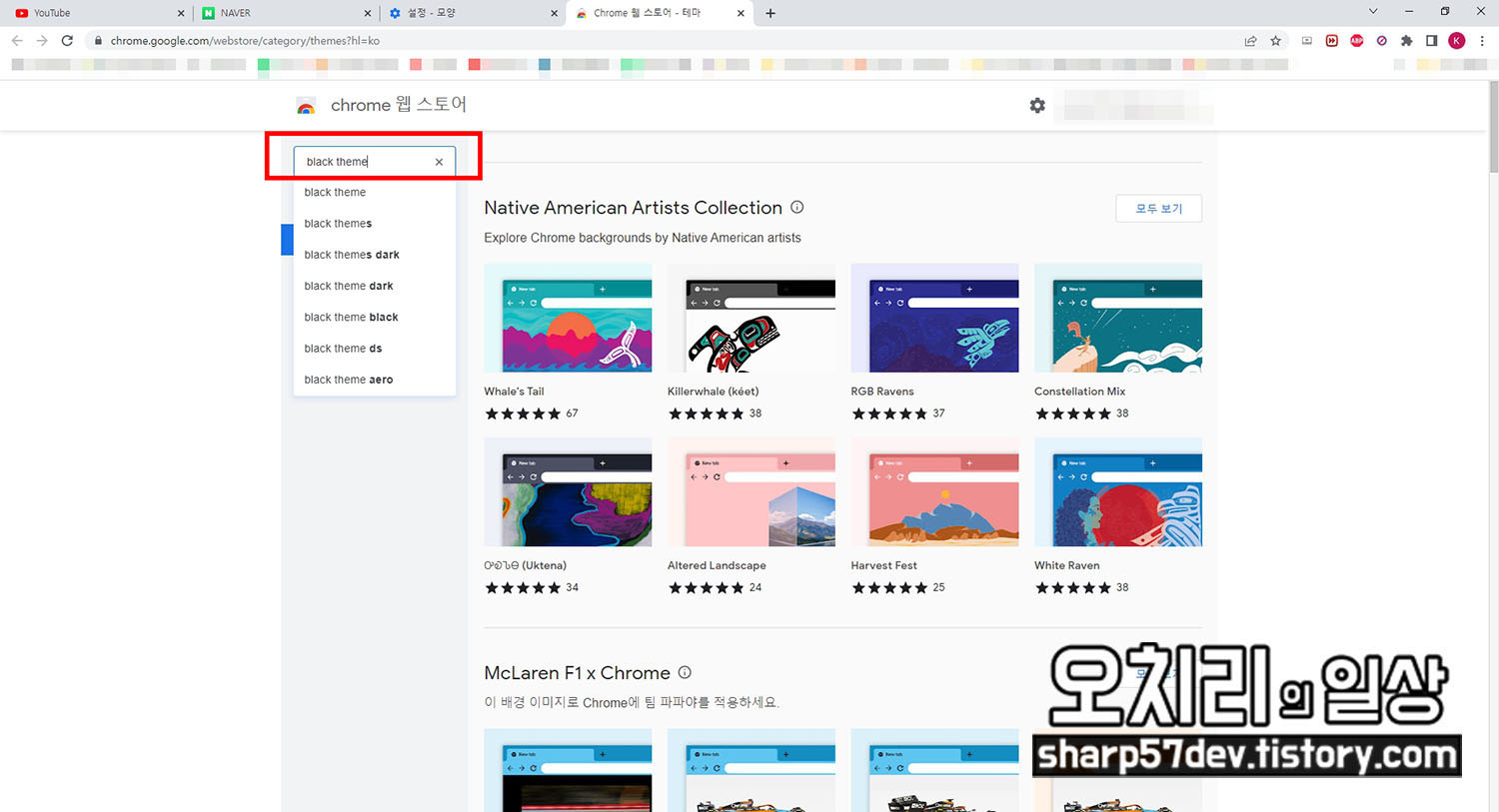Open a new tab with plus button

(770, 14)
